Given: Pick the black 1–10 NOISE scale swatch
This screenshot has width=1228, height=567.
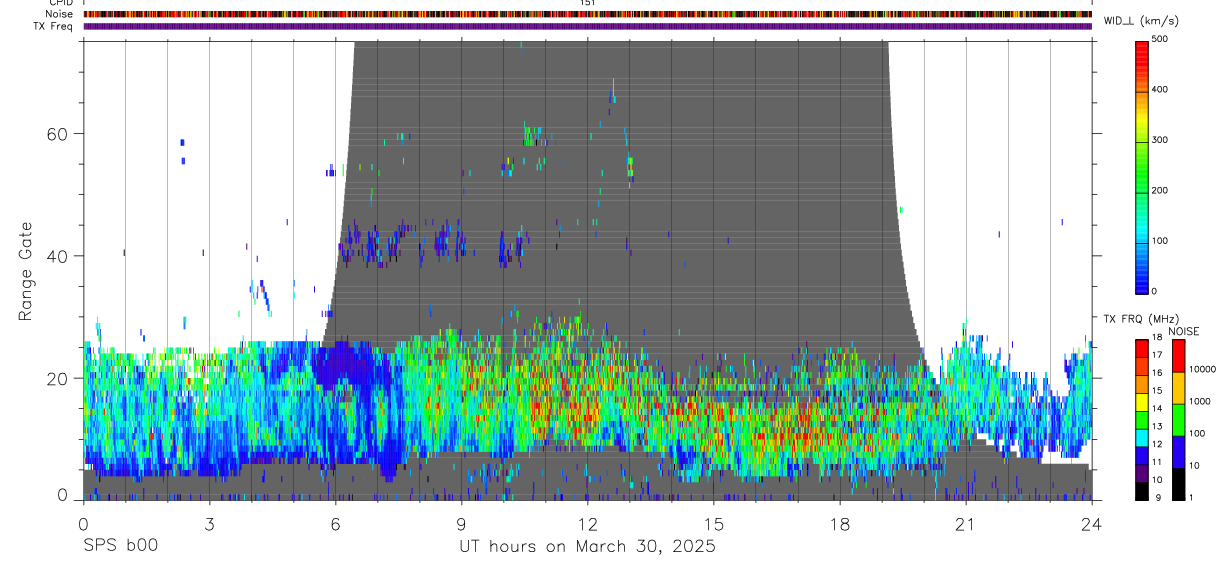Looking at the screenshot, I should pos(1177,483).
